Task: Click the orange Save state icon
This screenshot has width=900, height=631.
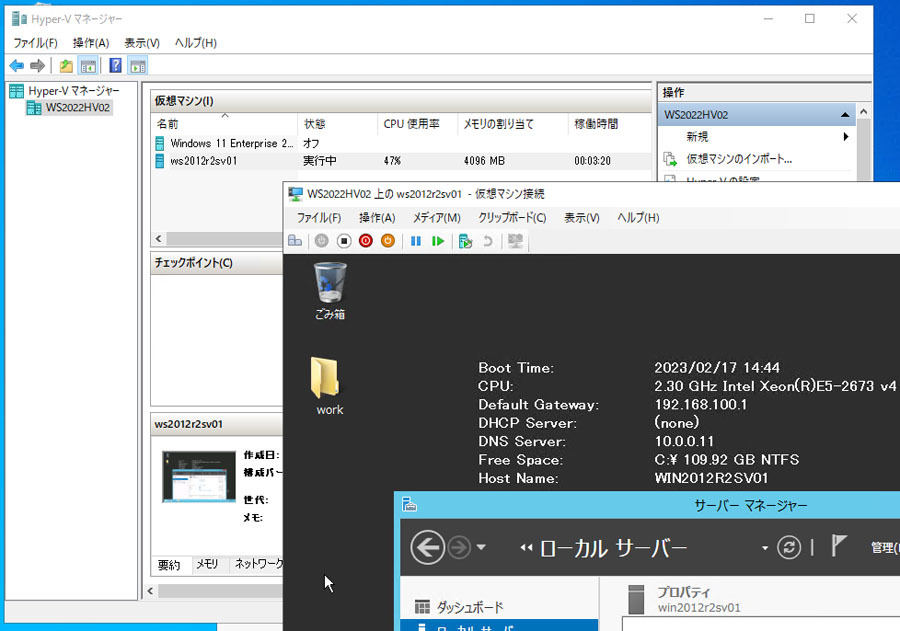Action: (388, 241)
